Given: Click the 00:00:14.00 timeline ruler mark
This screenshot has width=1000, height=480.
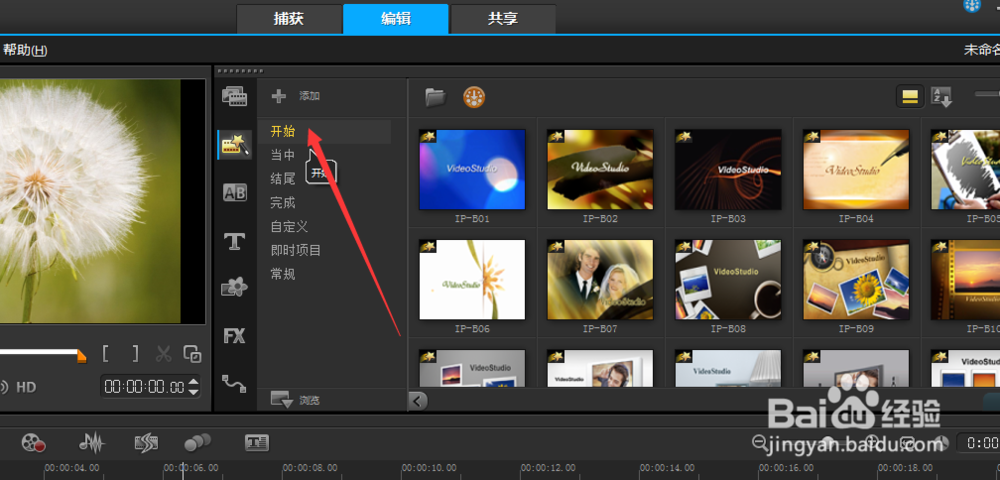Looking at the screenshot, I should (x=668, y=468).
